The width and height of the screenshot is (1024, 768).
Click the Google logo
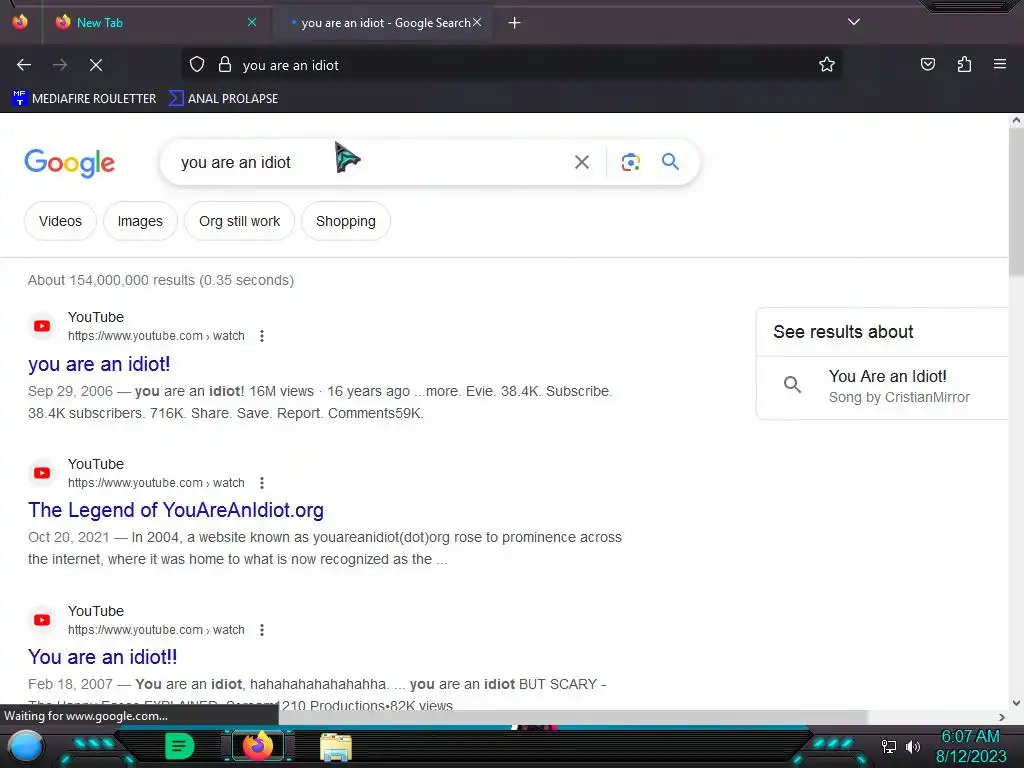pyautogui.click(x=70, y=163)
